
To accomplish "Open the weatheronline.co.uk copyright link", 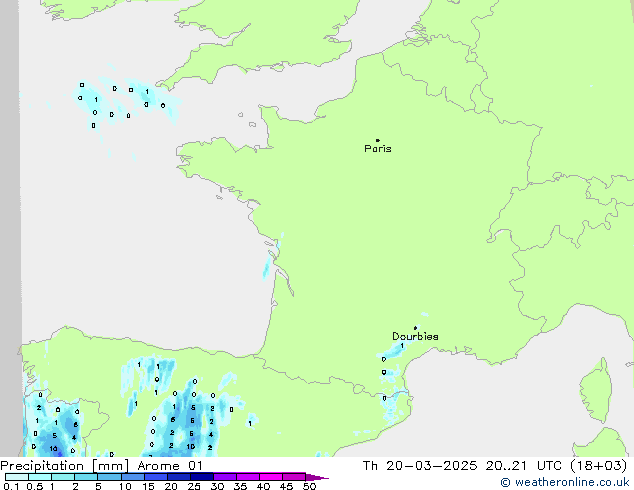I will pyautogui.click(x=565, y=482).
